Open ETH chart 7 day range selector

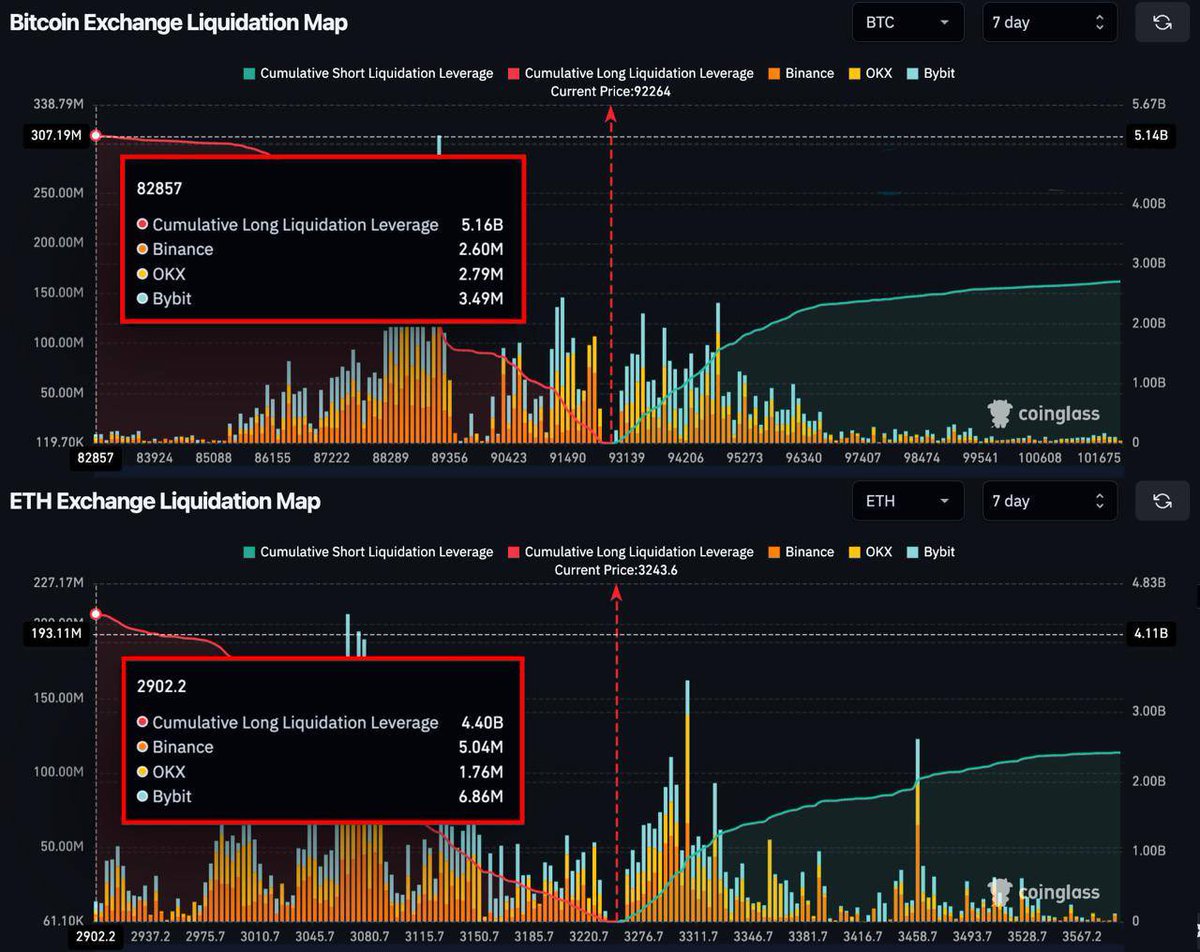[x=1049, y=501]
